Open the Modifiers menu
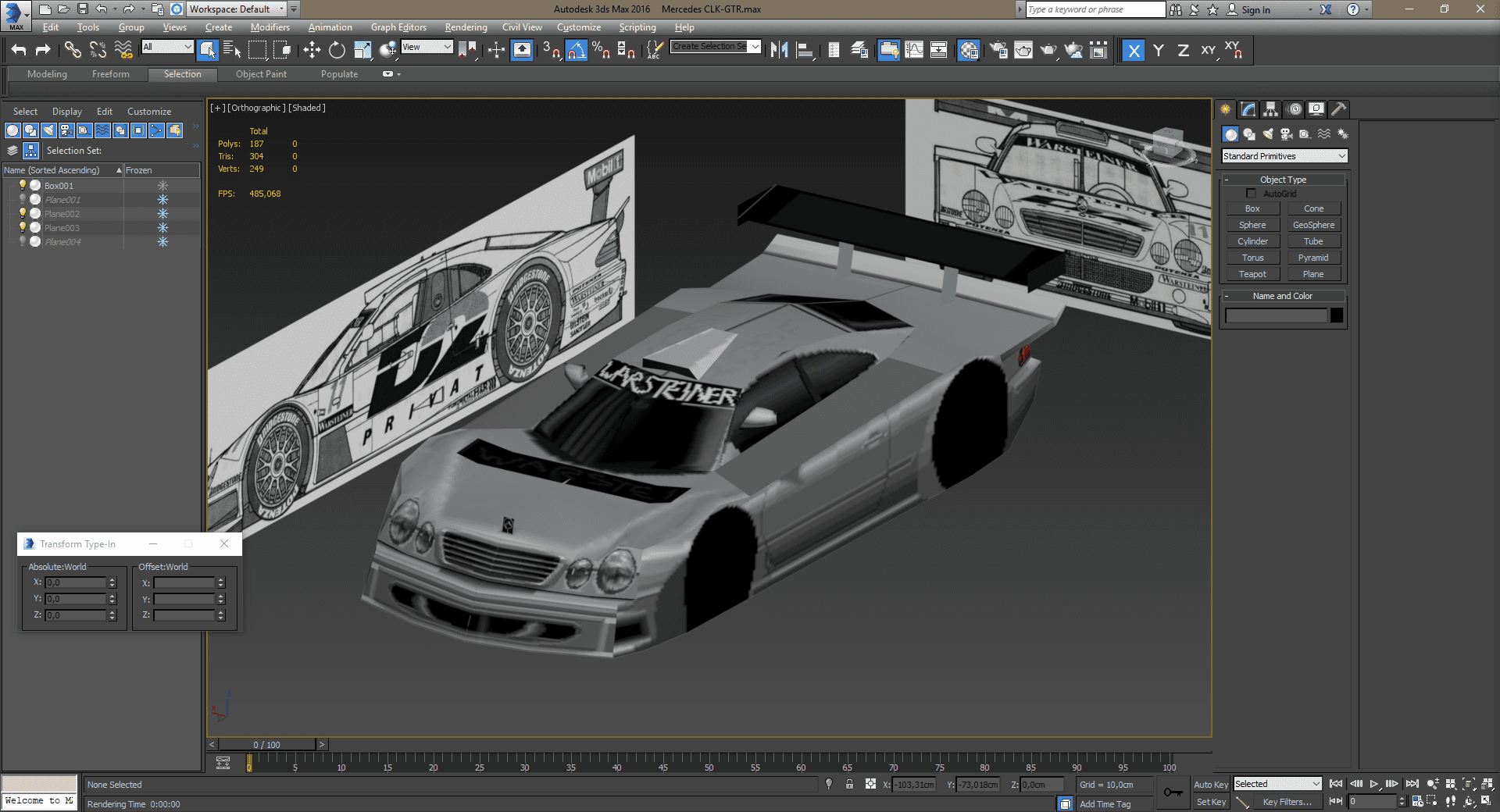Image resolution: width=1500 pixels, height=812 pixels. (270, 27)
